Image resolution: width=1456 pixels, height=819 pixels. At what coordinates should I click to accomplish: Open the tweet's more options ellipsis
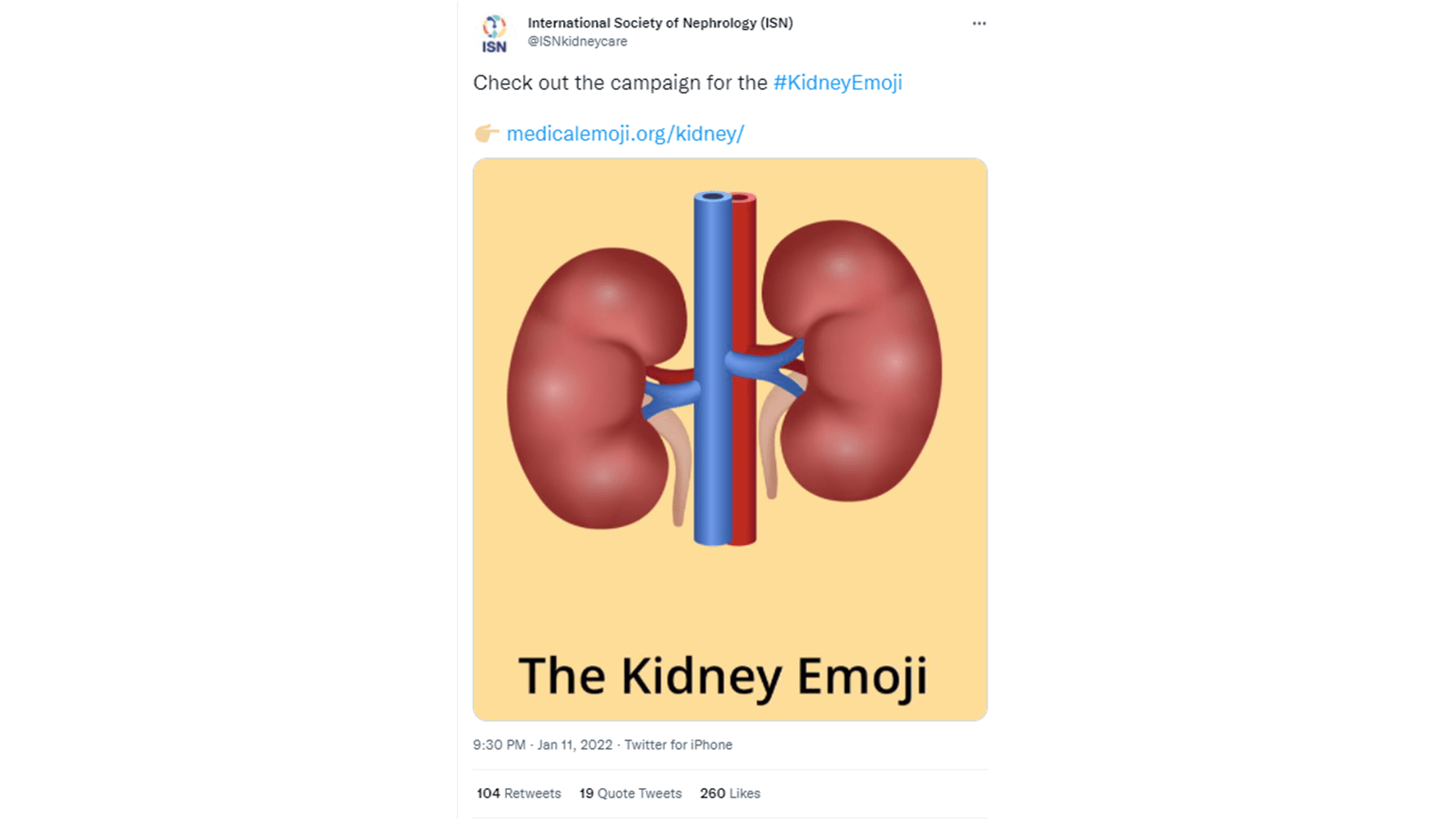tap(978, 24)
